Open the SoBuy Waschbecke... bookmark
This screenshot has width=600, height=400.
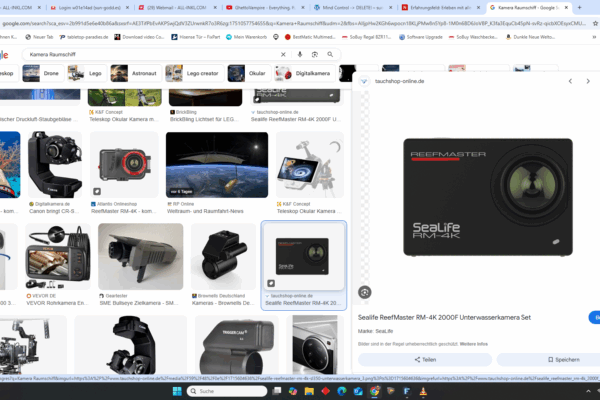473,37
